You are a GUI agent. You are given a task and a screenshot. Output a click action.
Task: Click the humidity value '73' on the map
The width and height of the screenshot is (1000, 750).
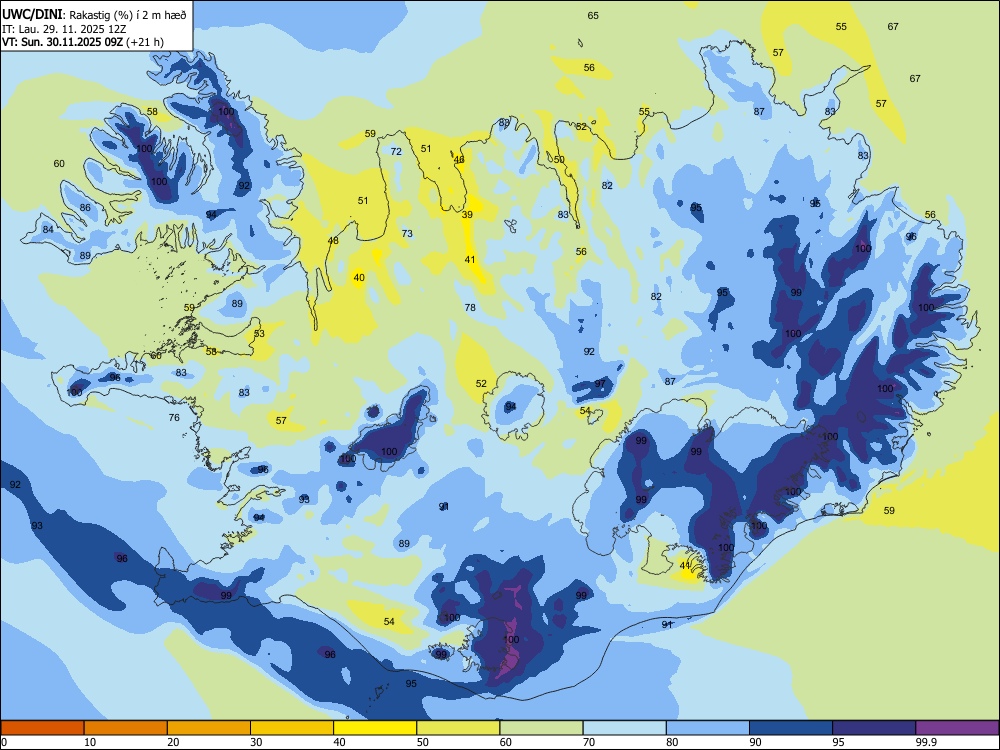pyautogui.click(x=407, y=234)
